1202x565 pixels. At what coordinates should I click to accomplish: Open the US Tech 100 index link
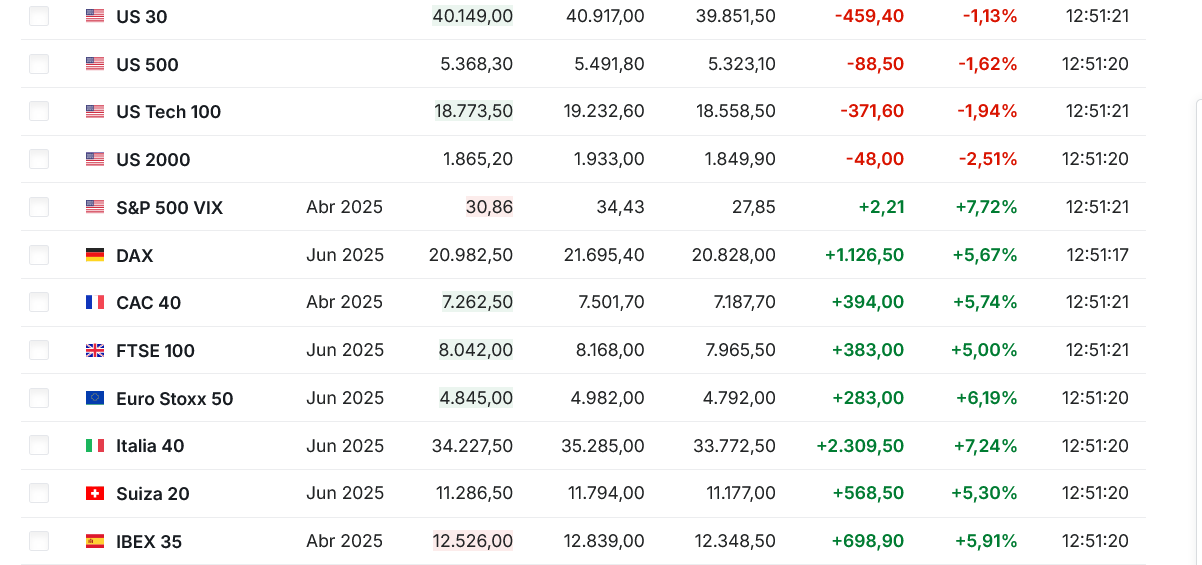pos(168,112)
